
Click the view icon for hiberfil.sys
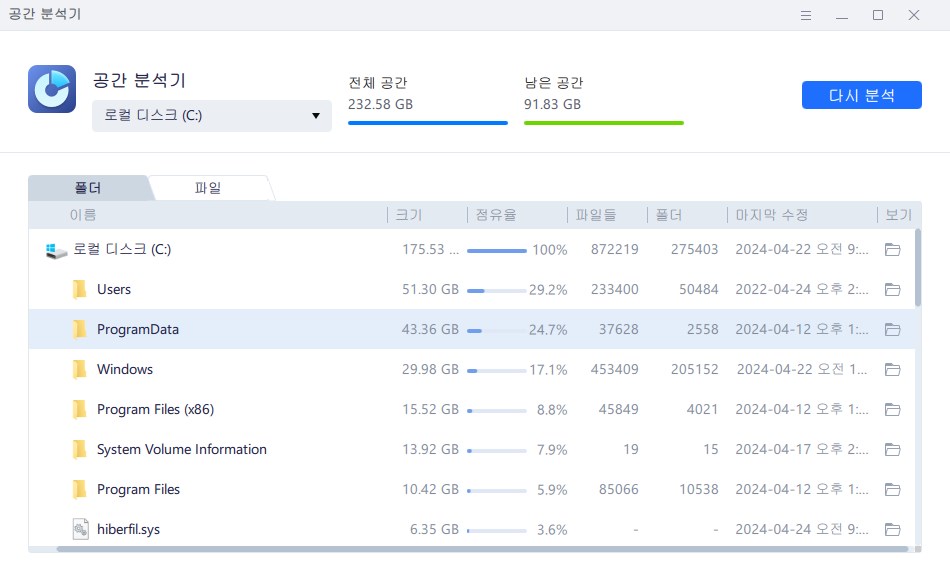click(893, 530)
